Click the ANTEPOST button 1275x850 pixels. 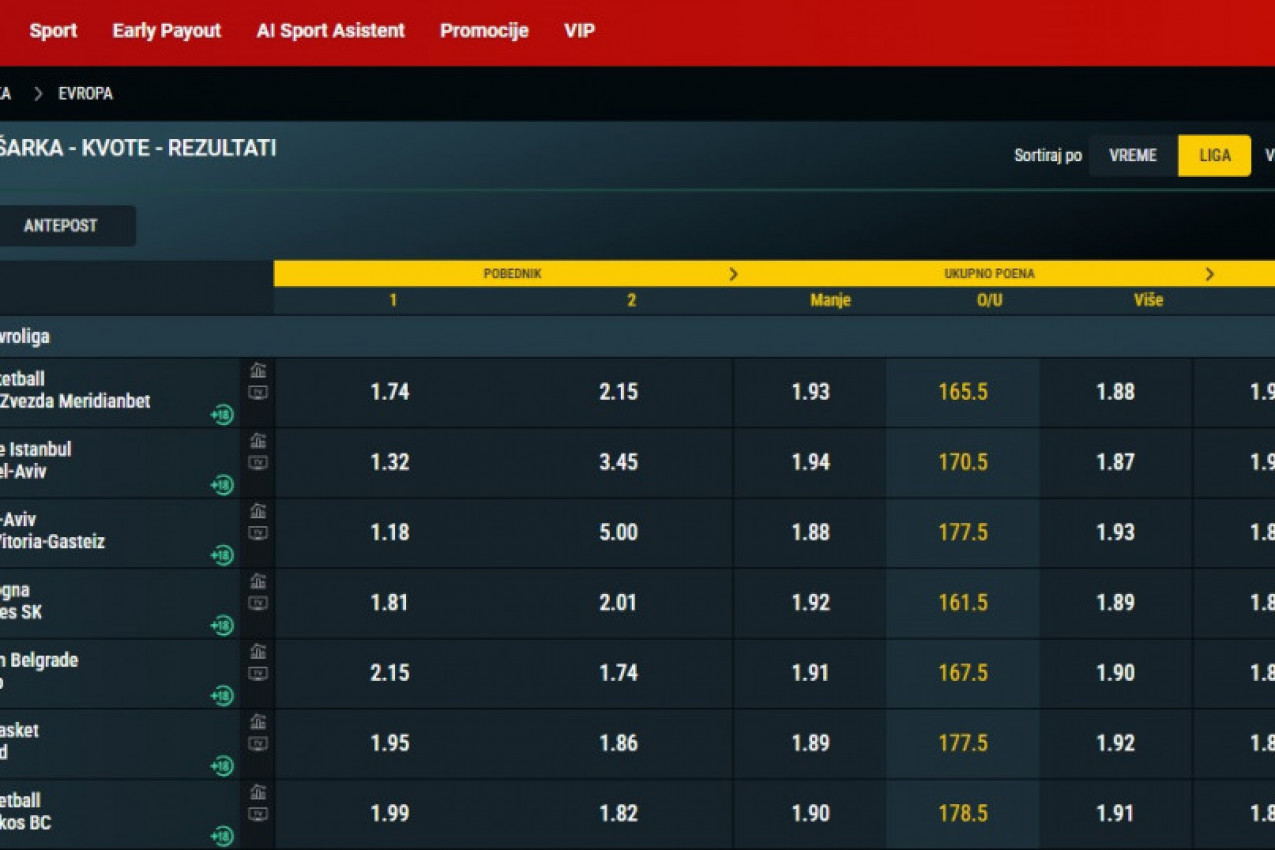[61, 226]
